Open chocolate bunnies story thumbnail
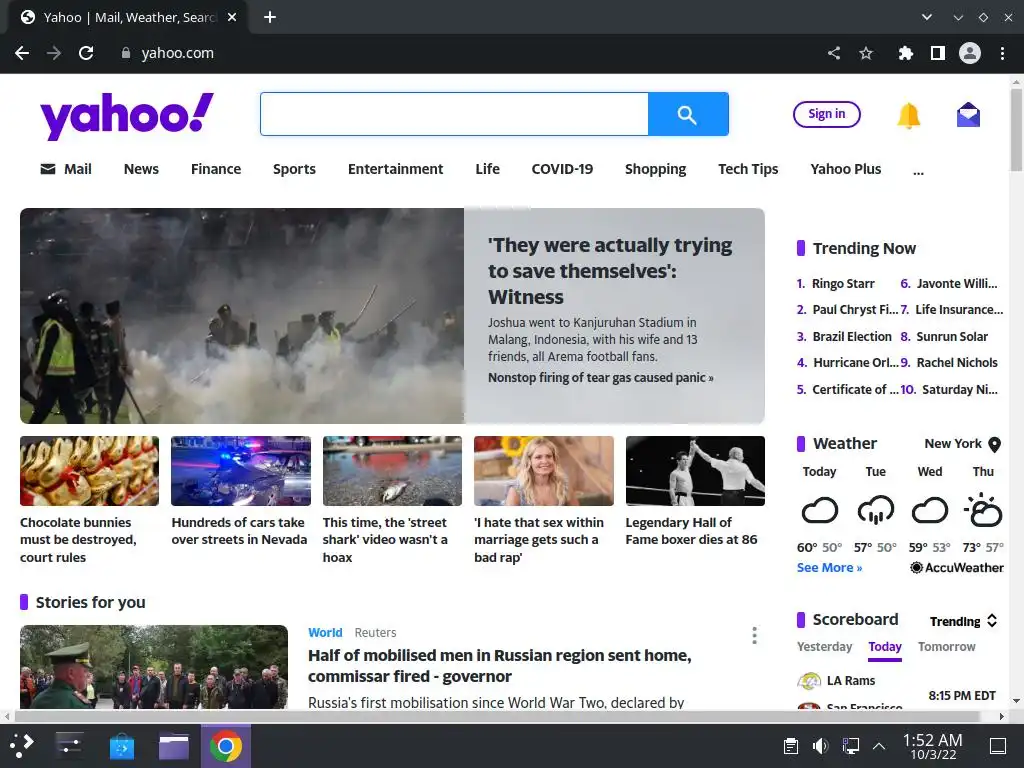The width and height of the screenshot is (1024, 768). click(x=89, y=471)
